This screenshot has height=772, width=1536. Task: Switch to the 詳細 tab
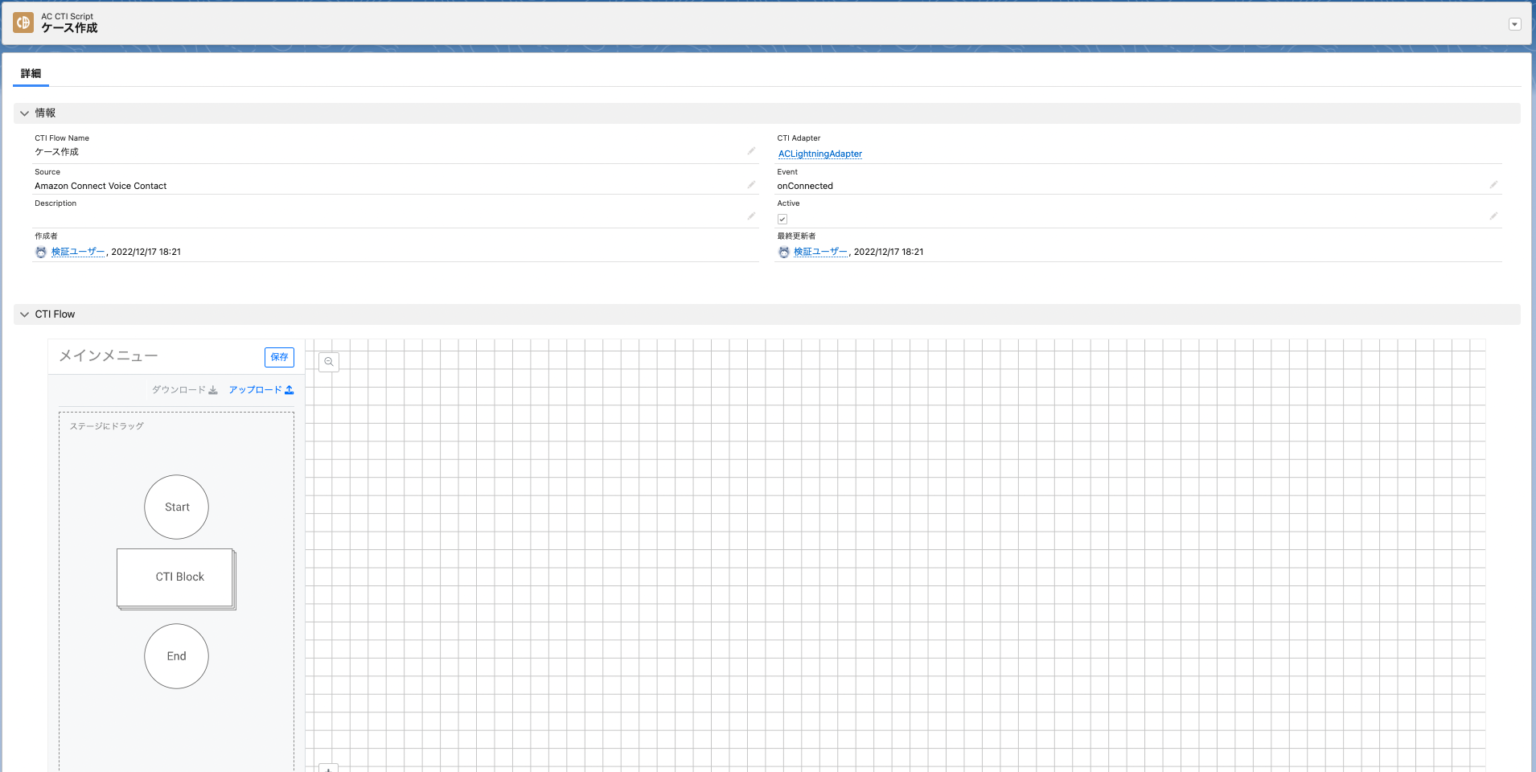pos(29,74)
